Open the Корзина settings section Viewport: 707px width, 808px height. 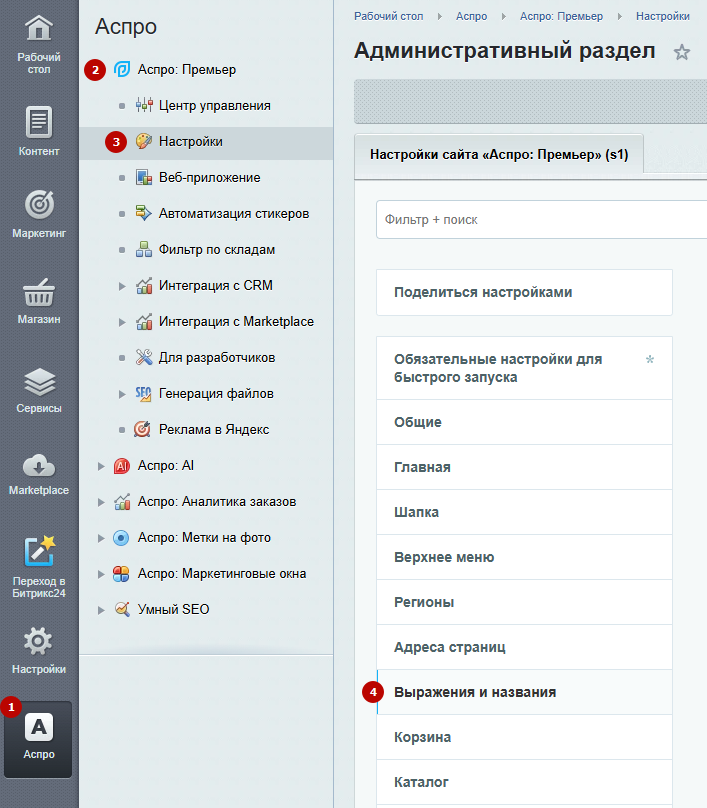(524, 737)
